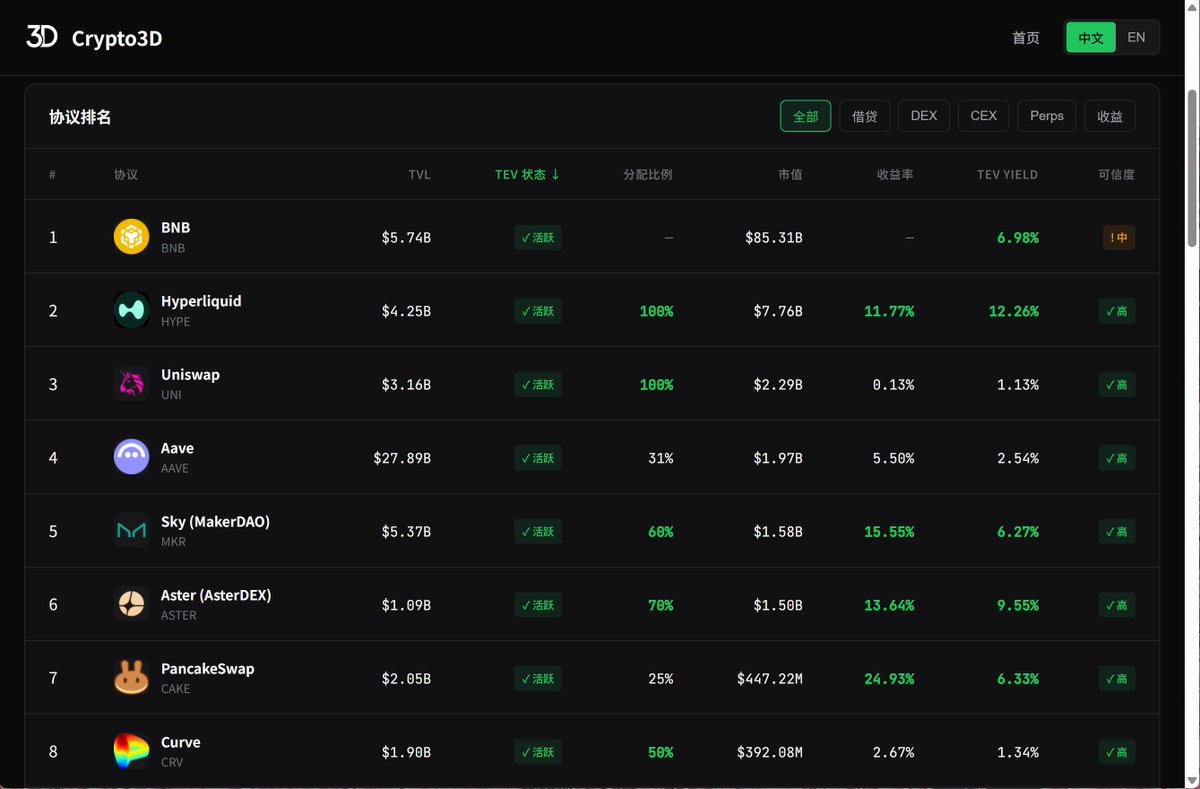1200x789 pixels.
Task: Click BNB TEV yield 6.98%
Action: tap(1018, 238)
